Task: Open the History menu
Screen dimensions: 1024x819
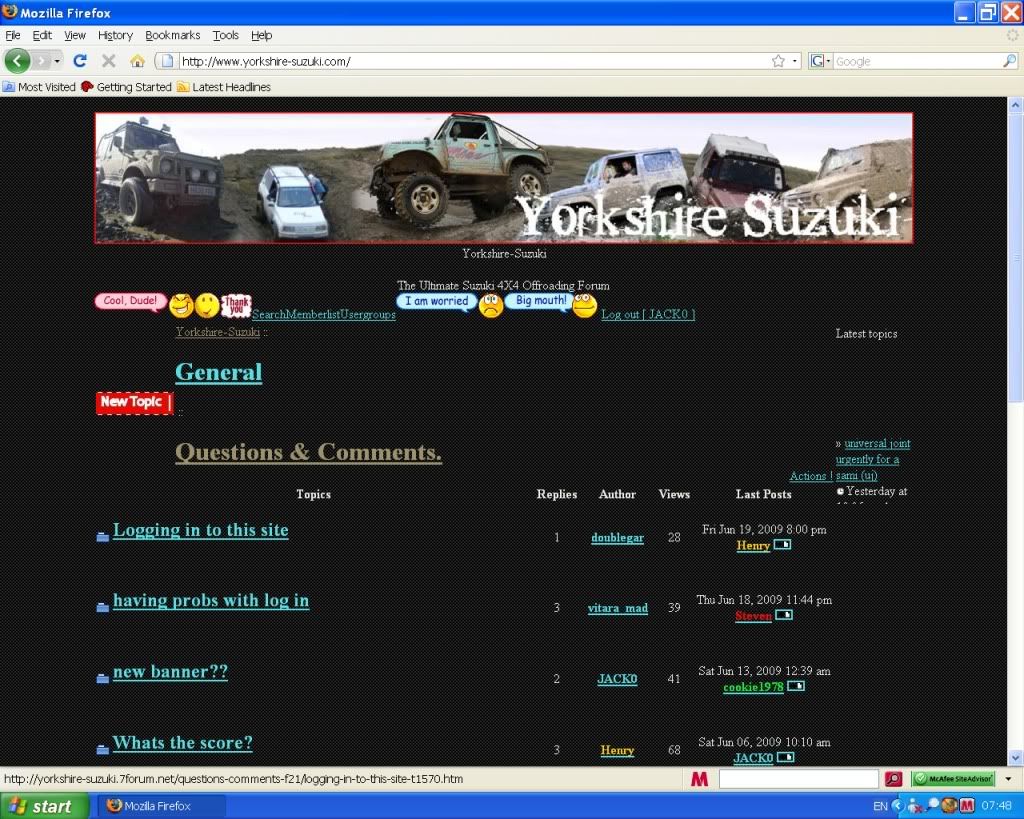Action: [115, 35]
